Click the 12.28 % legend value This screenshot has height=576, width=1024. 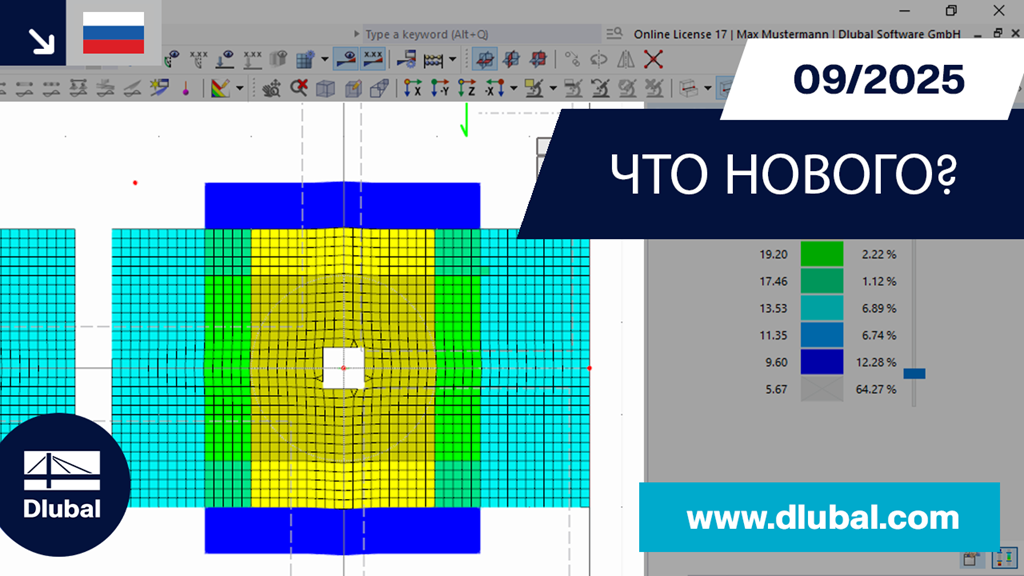point(876,362)
